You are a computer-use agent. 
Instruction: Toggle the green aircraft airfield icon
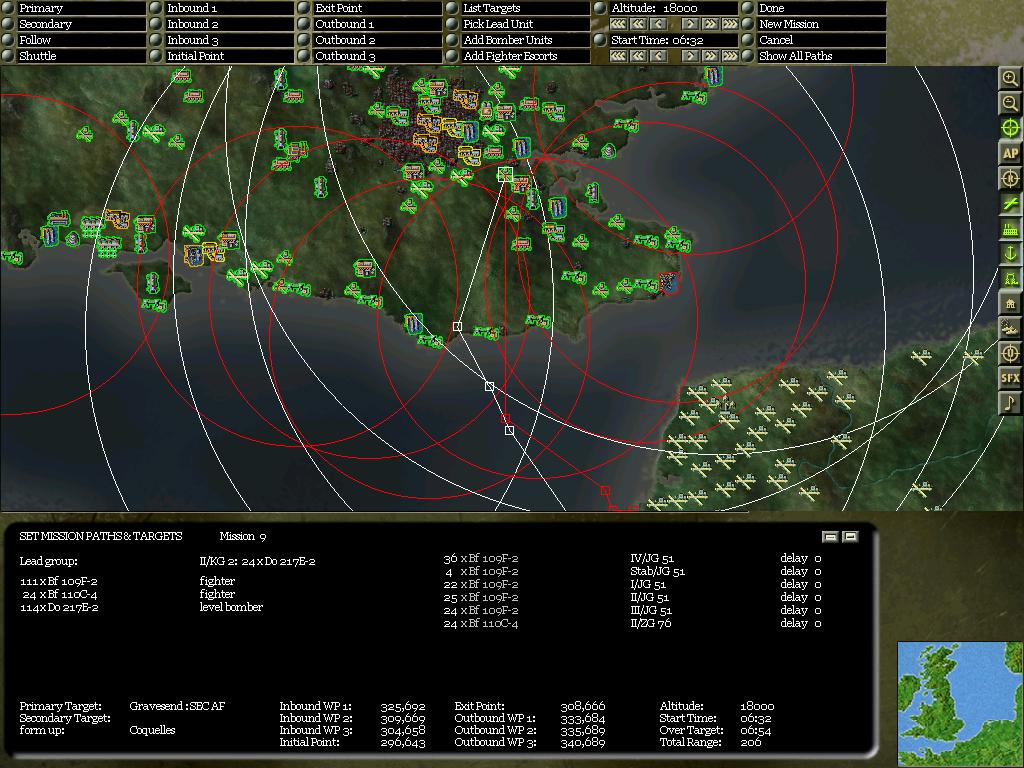pos(1010,203)
